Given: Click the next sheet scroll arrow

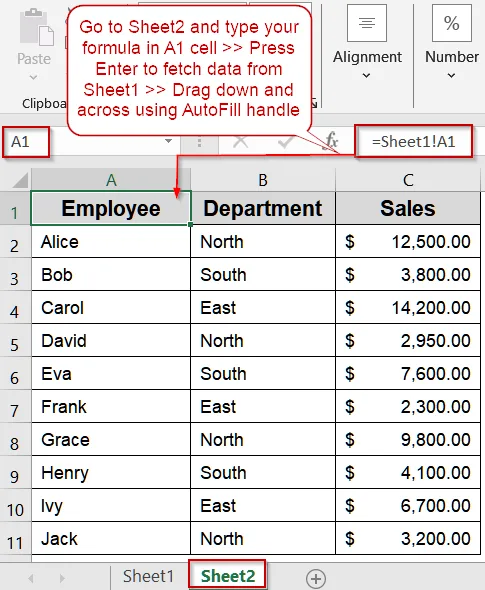Looking at the screenshot, I should point(62,578).
